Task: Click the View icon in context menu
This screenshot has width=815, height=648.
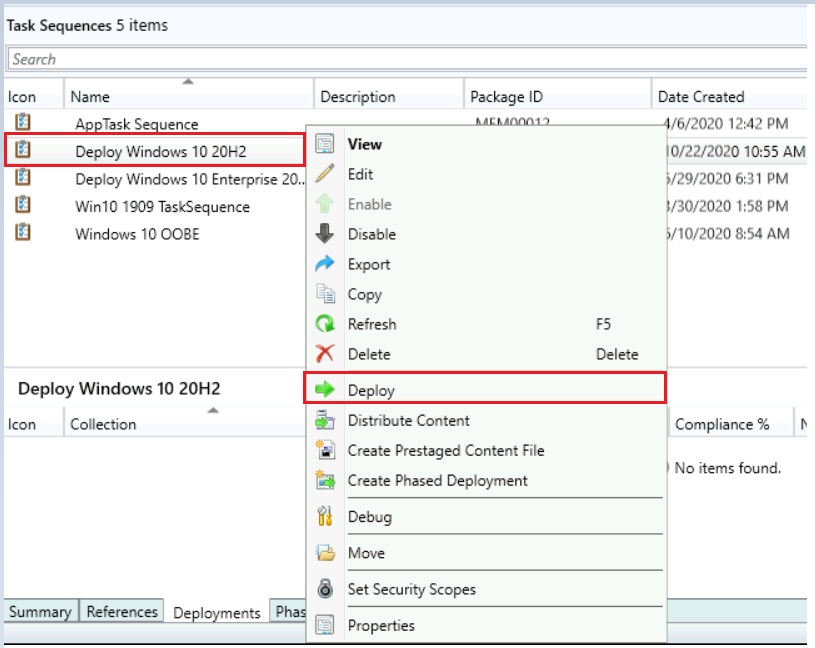Action: [325, 144]
